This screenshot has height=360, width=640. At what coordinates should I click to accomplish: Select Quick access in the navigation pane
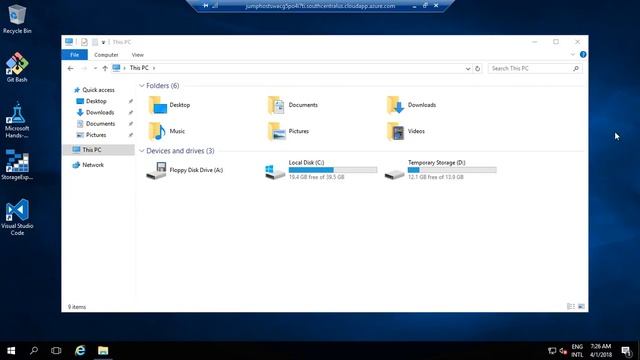(x=94, y=90)
